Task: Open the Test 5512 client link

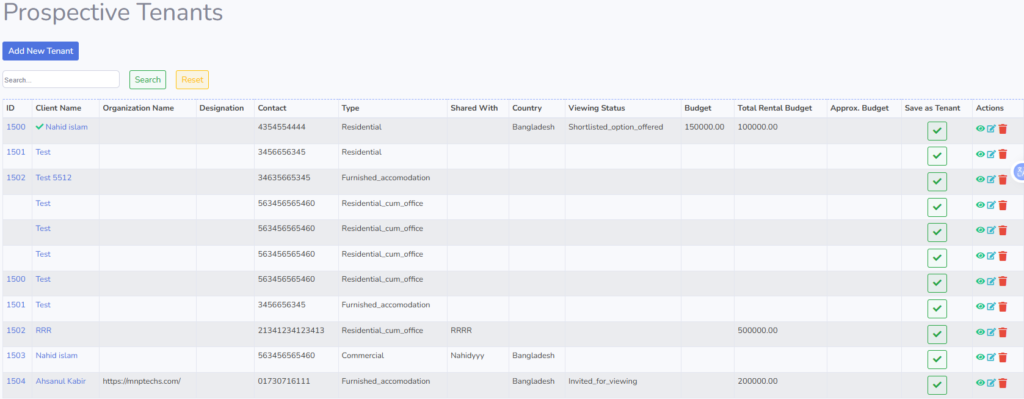Action: [54, 177]
